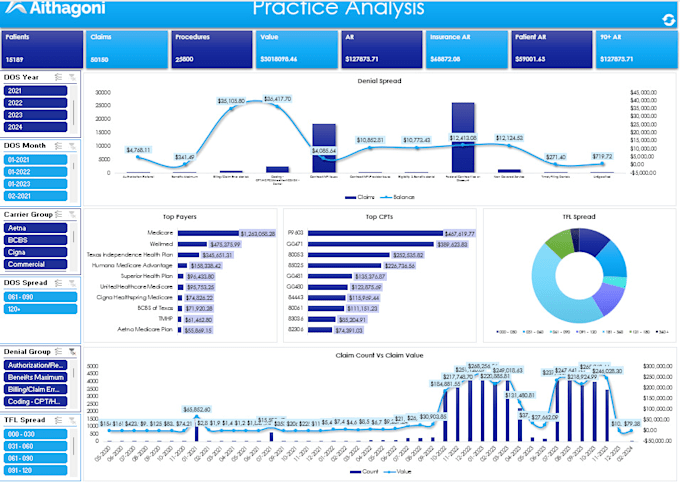Select 061 - 090 in TFL Spread
The image size is (680, 482).
36,458
